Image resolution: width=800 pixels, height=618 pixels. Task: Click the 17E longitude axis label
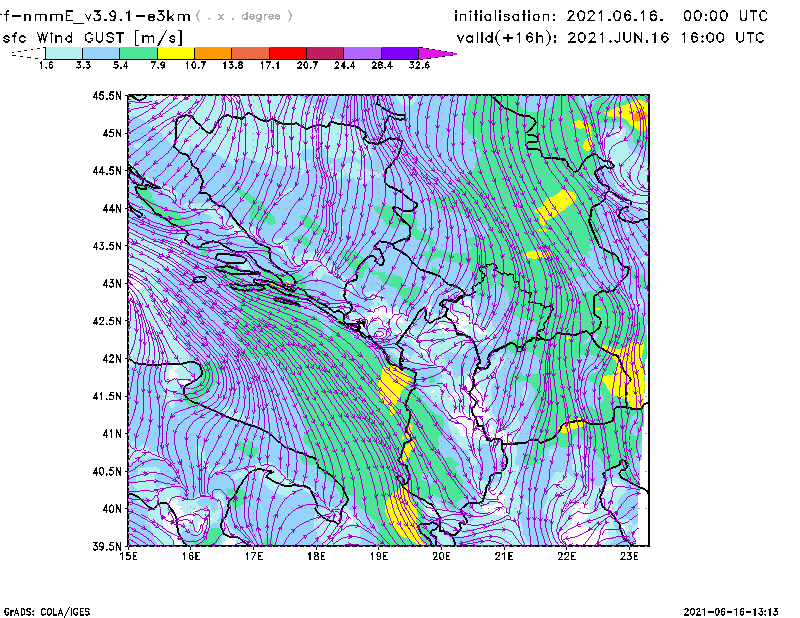click(x=254, y=556)
